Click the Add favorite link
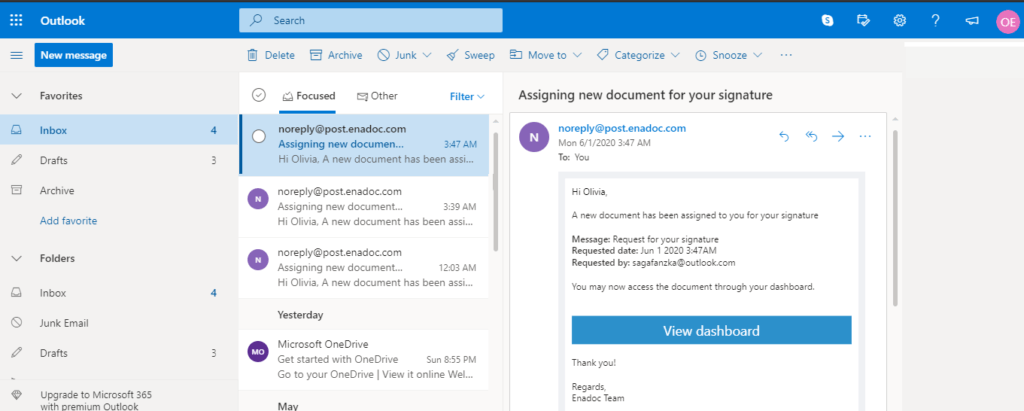Image resolution: width=1024 pixels, height=411 pixels. (69, 221)
